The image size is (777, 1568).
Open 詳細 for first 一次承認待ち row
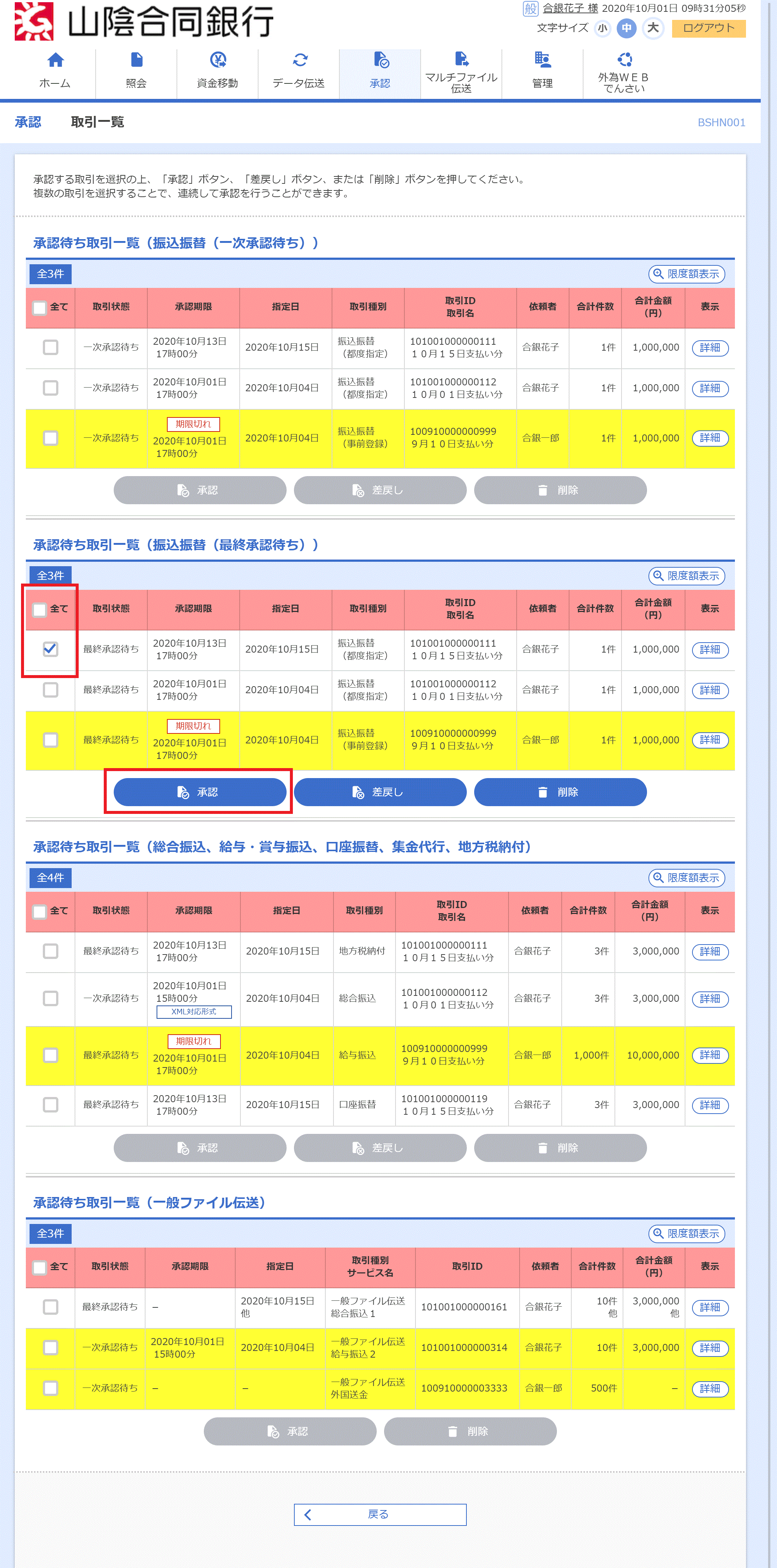pyautogui.click(x=710, y=348)
